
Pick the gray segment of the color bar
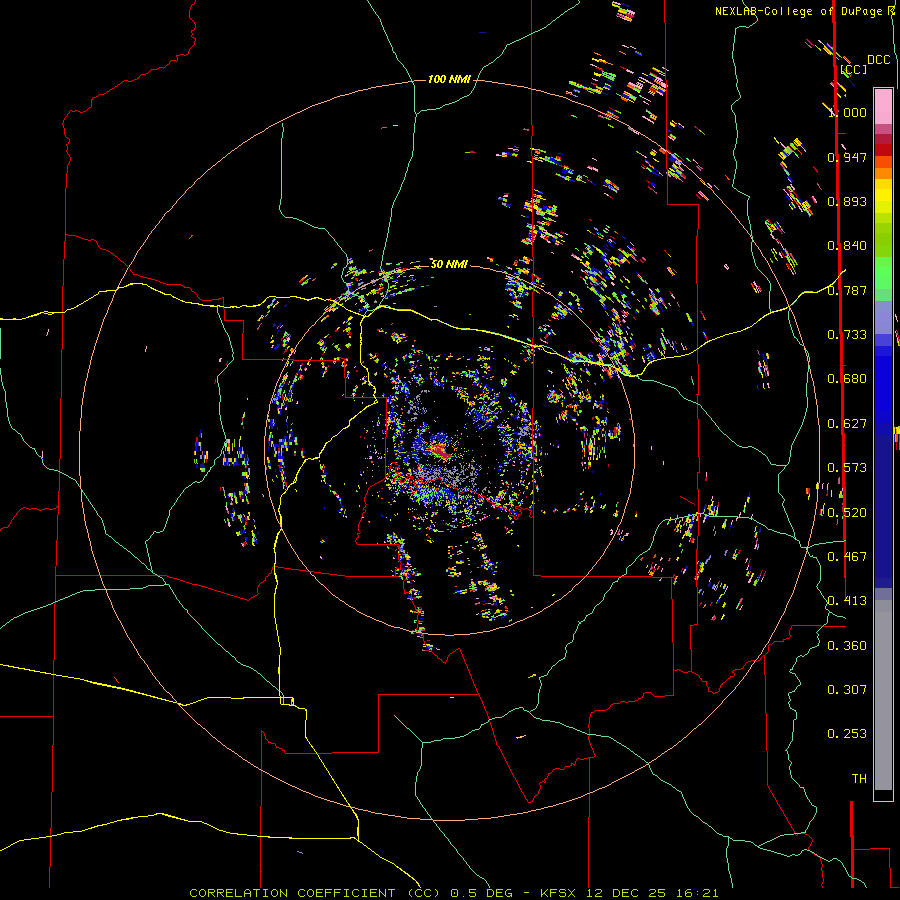tap(883, 695)
